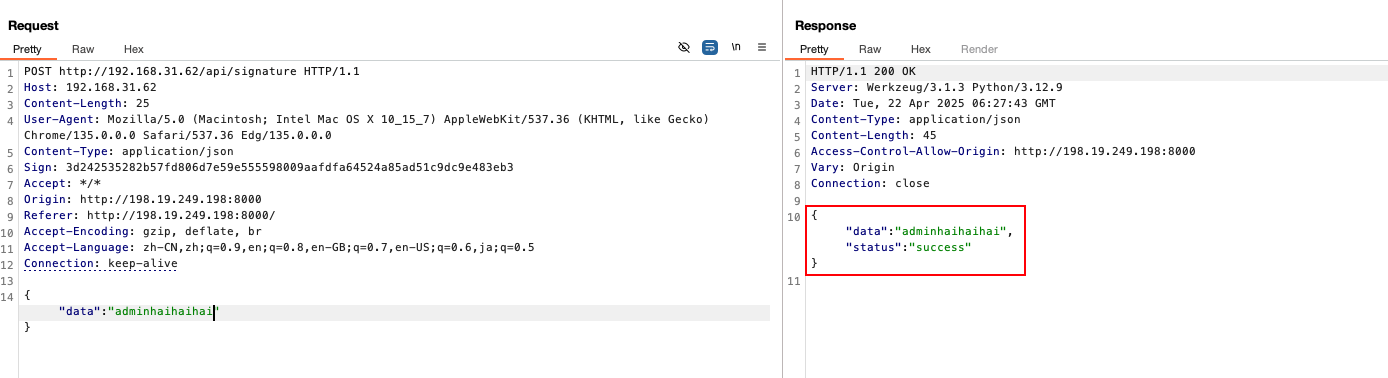Screen dimensions: 1388x378
Task: Click the Response panel title
Action: (825, 25)
